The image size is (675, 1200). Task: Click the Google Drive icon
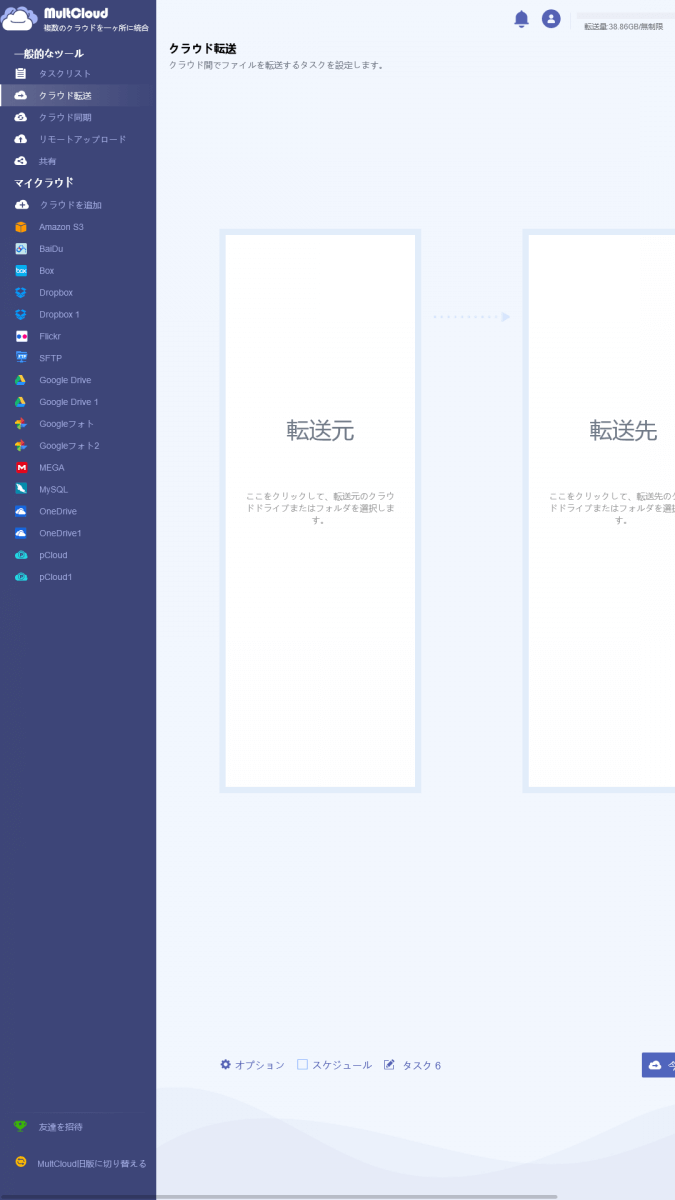[x=20, y=380]
